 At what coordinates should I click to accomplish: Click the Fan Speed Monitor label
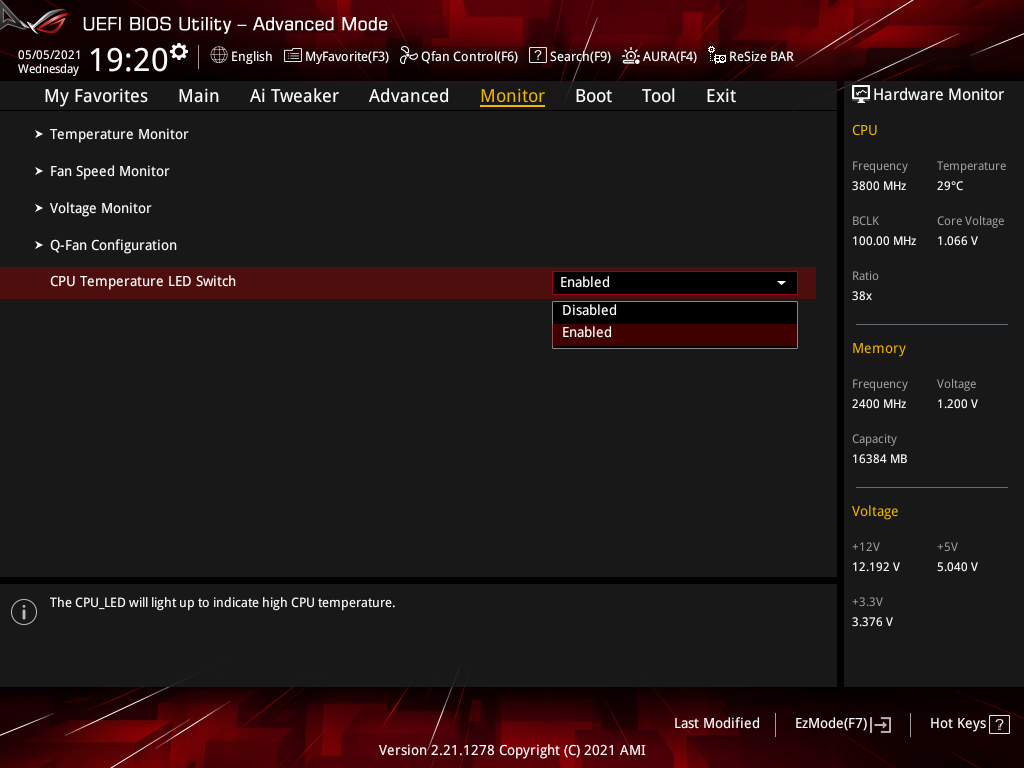[x=110, y=172]
